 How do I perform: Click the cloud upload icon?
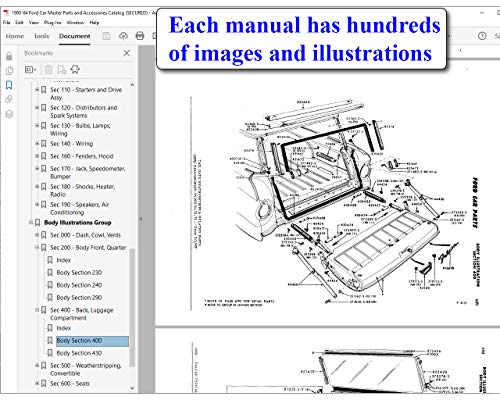tap(123, 36)
